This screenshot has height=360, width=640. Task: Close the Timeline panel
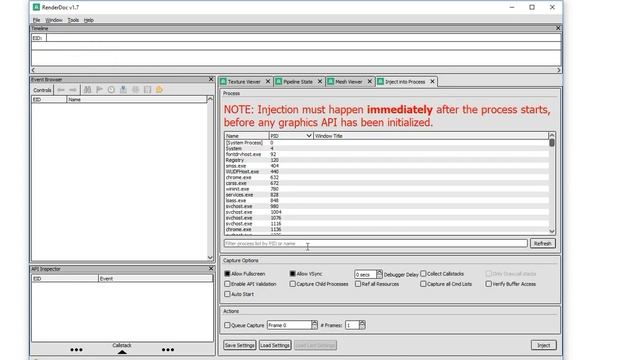point(558,28)
